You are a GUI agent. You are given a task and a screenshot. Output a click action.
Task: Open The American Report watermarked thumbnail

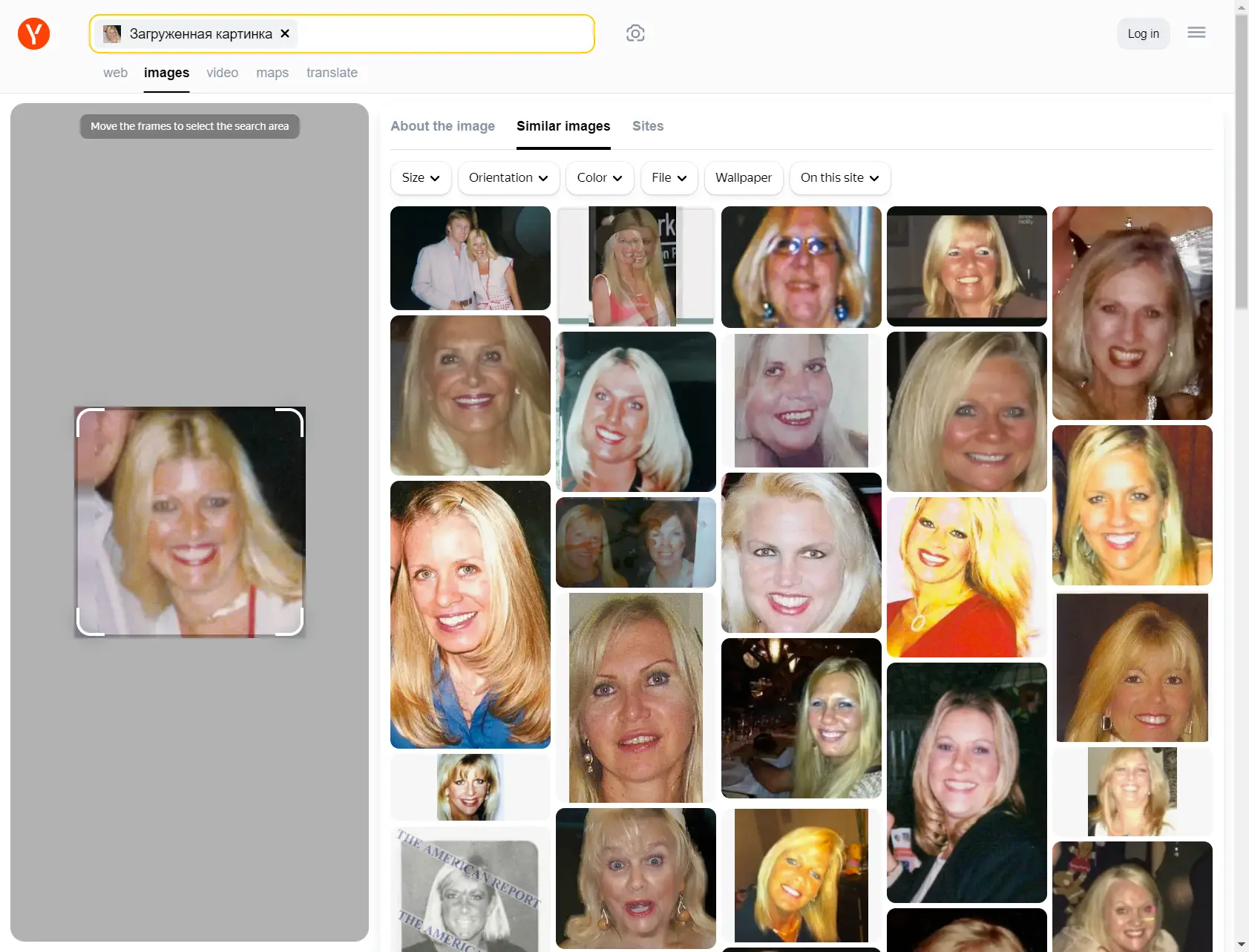(470, 890)
